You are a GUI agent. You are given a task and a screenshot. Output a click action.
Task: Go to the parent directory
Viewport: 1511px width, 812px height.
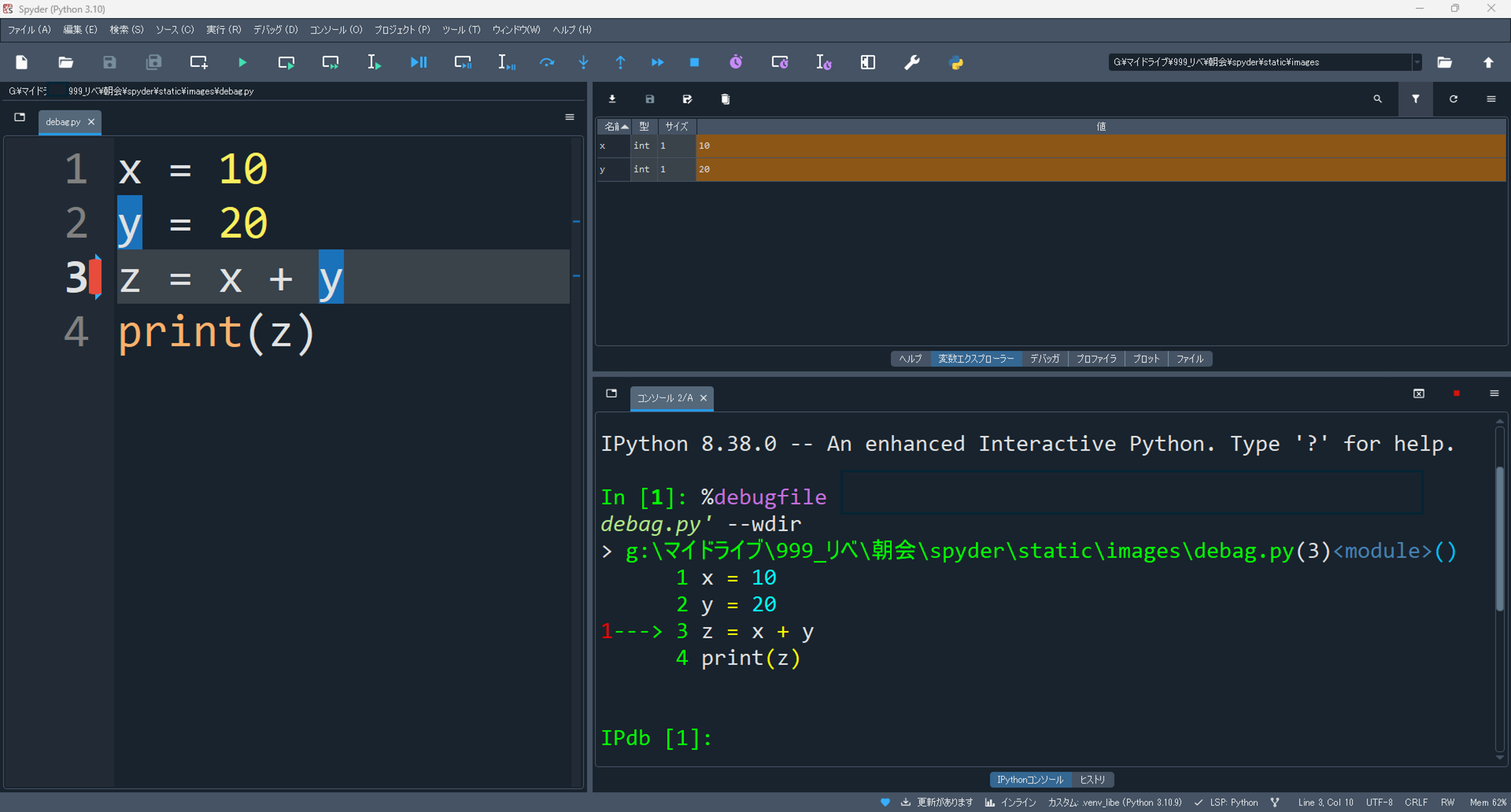point(1488,62)
